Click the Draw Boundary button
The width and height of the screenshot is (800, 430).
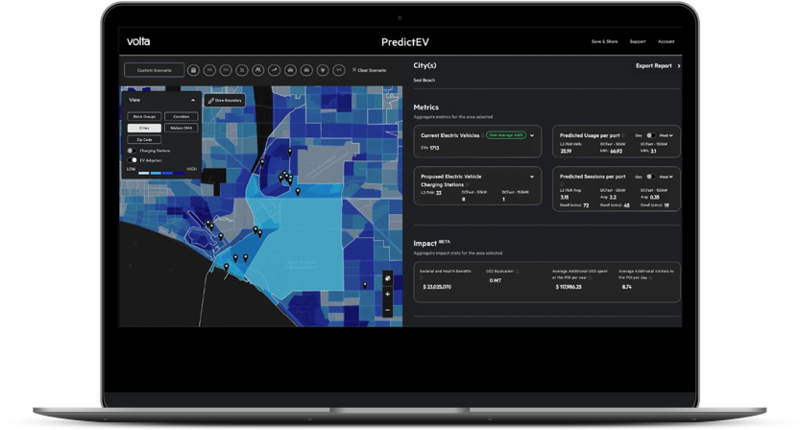pyautogui.click(x=224, y=100)
